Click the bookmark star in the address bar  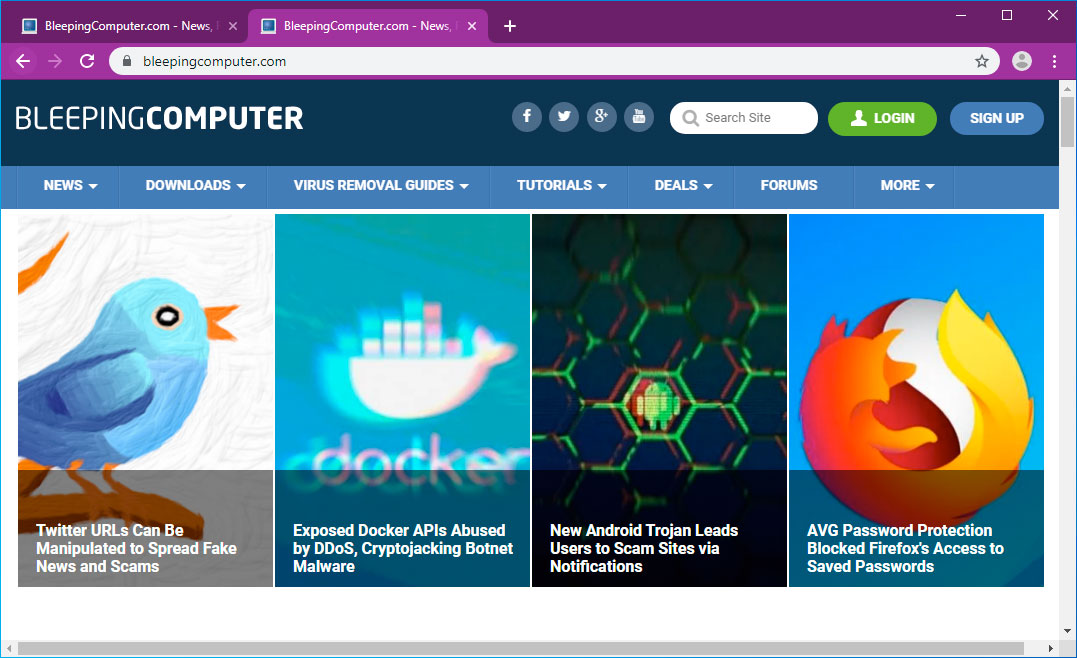981,61
